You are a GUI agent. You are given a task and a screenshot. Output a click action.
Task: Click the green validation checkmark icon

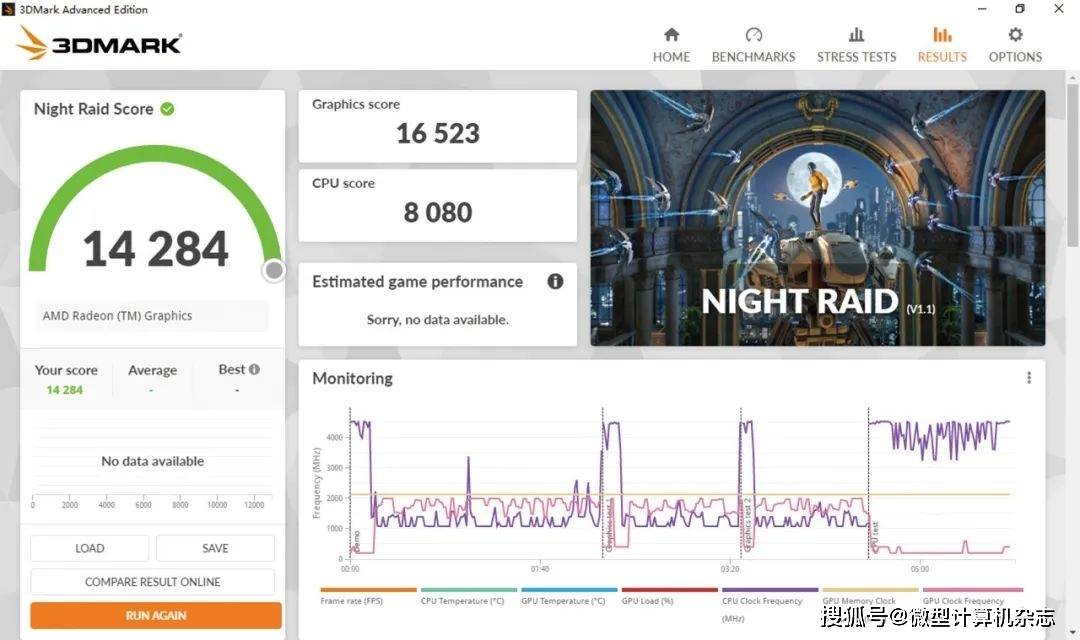click(x=167, y=108)
